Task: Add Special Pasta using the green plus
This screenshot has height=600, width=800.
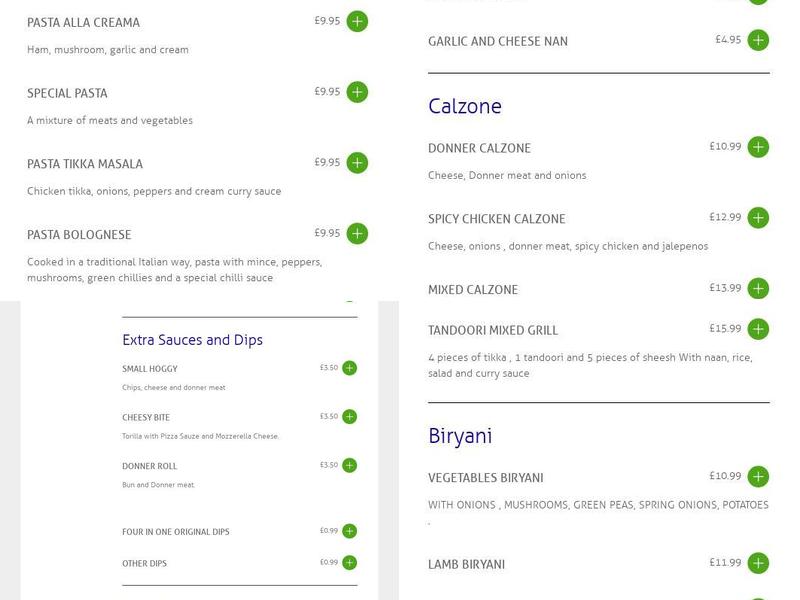Action: pyautogui.click(x=357, y=93)
